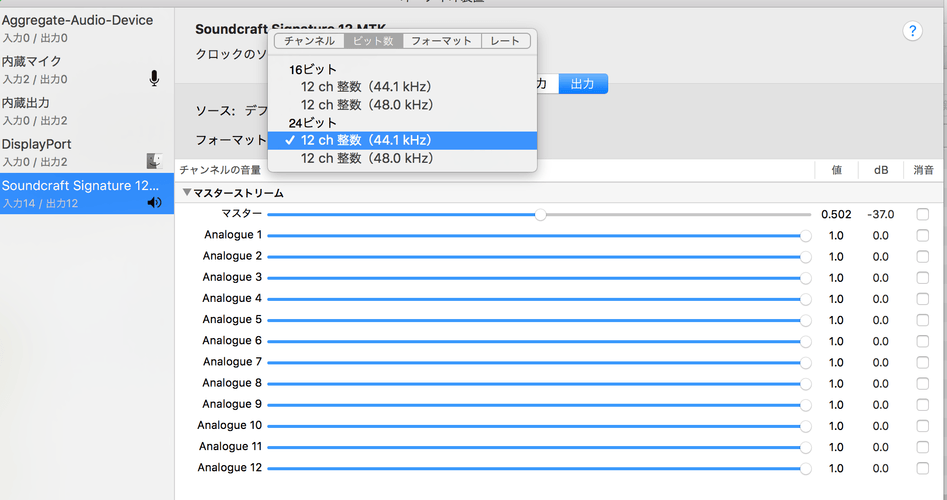Viewport: 947px width, 500px height.
Task: Click the Analogue 8 channel label
Action: coord(232,383)
